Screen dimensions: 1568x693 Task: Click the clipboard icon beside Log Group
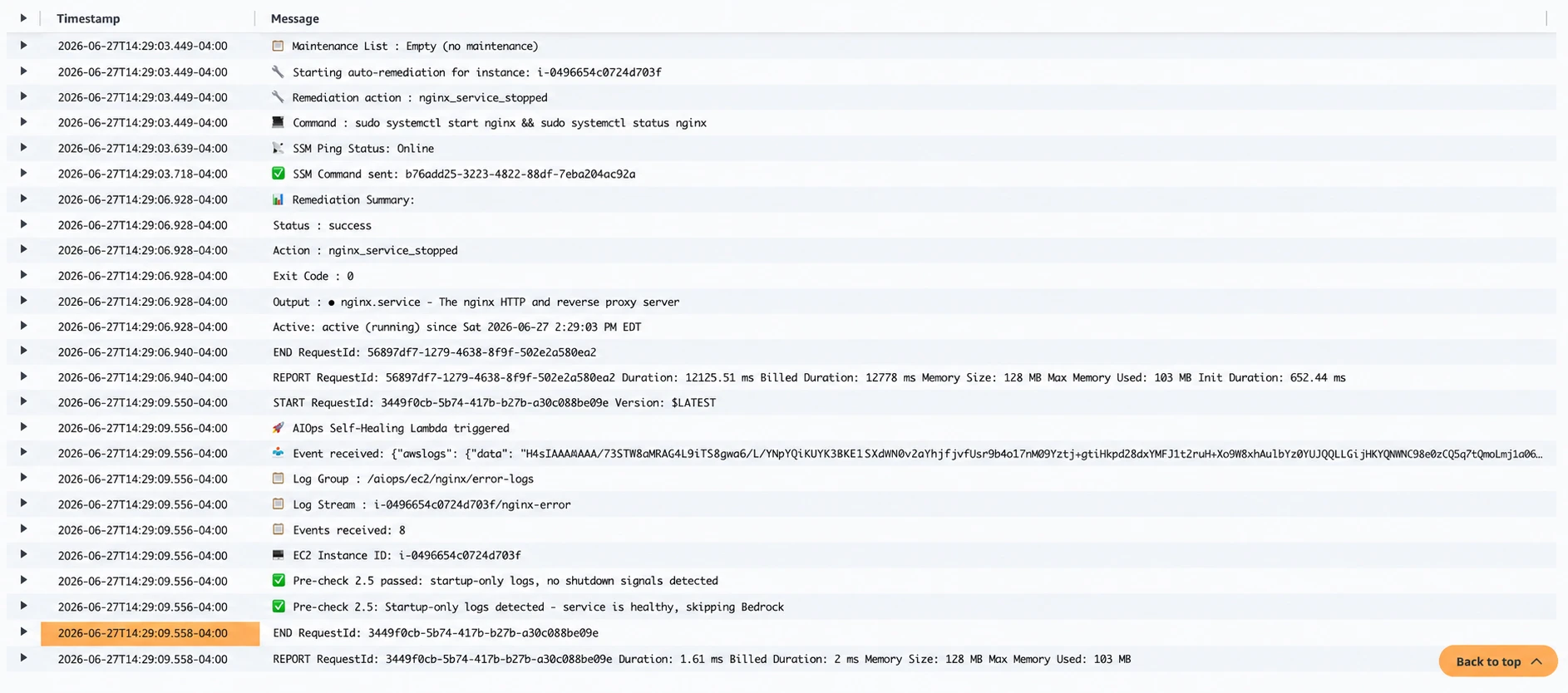(279, 479)
